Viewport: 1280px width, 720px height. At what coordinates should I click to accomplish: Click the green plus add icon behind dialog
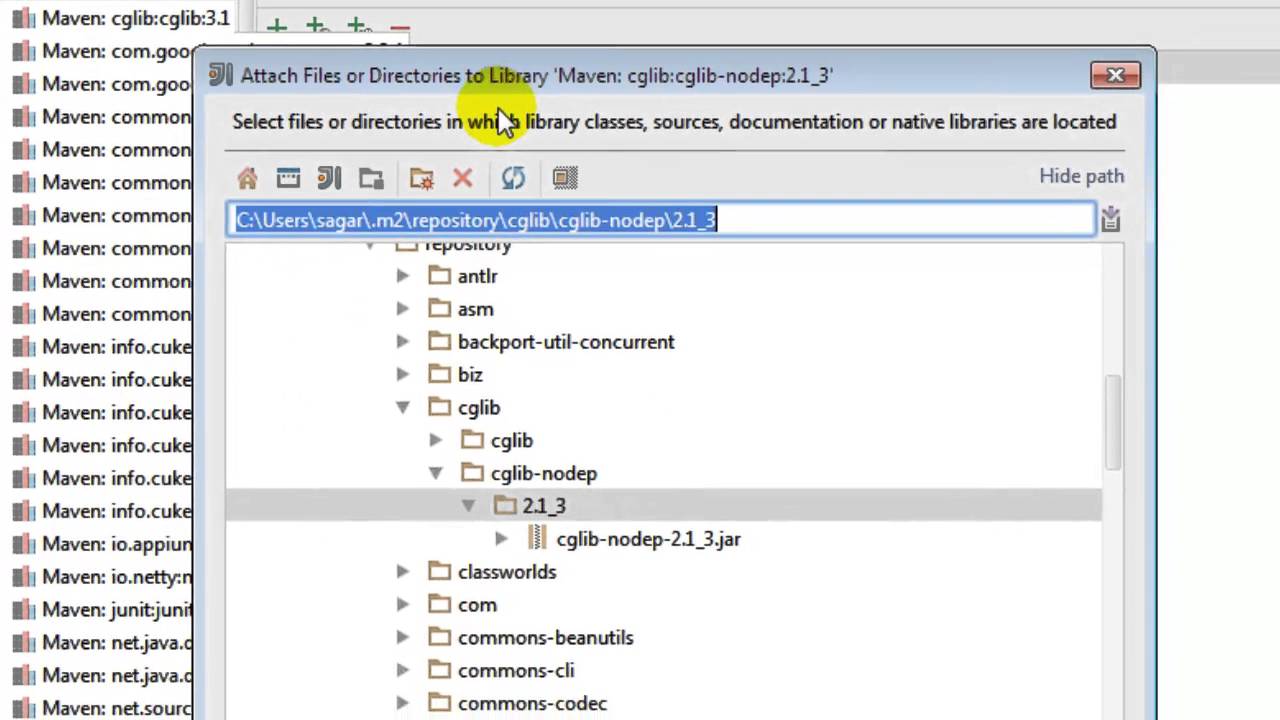(x=276, y=27)
